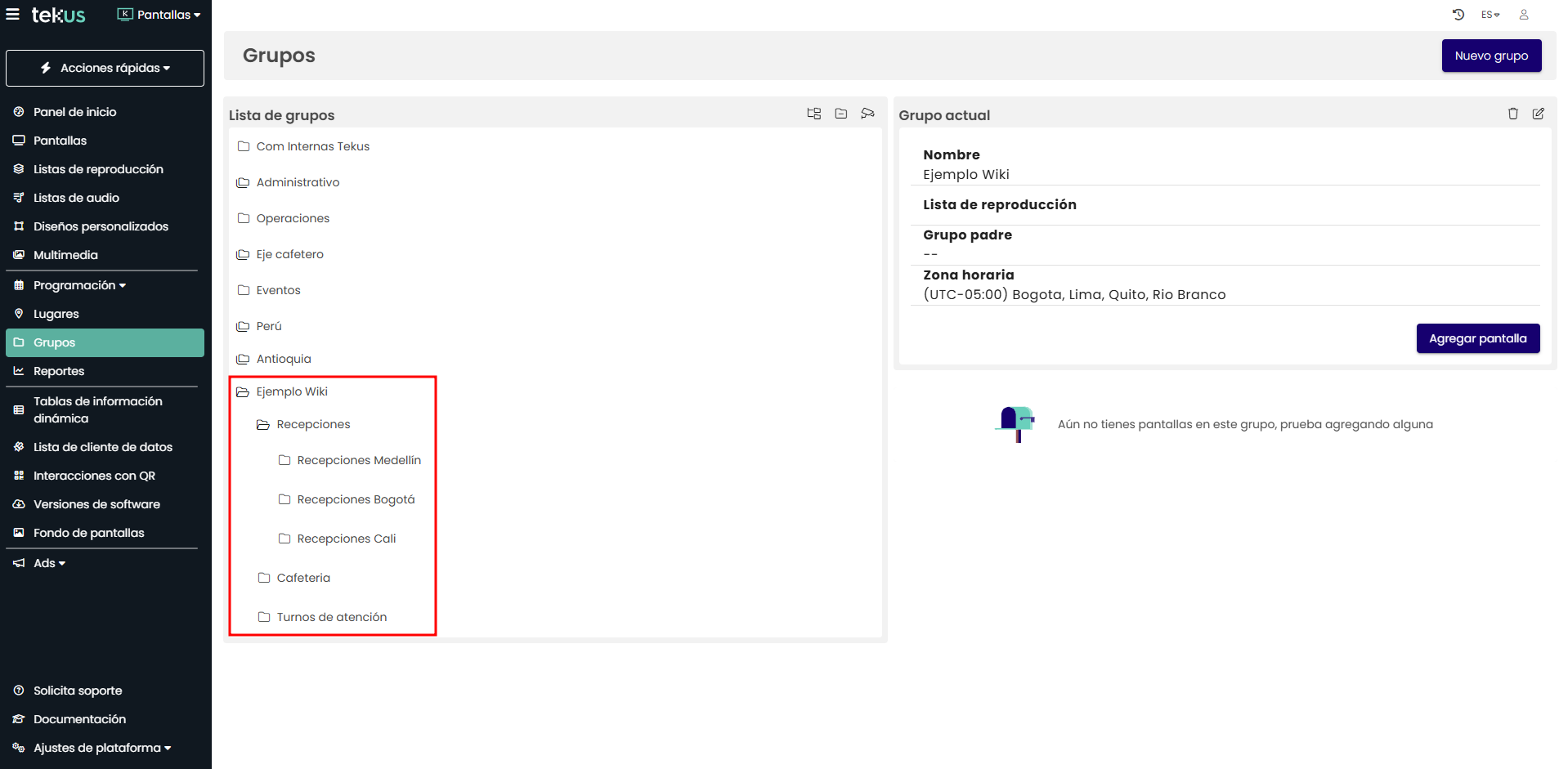Collapse the Ejemplo Wiki group folder
The image size is (1568, 769).
click(243, 392)
